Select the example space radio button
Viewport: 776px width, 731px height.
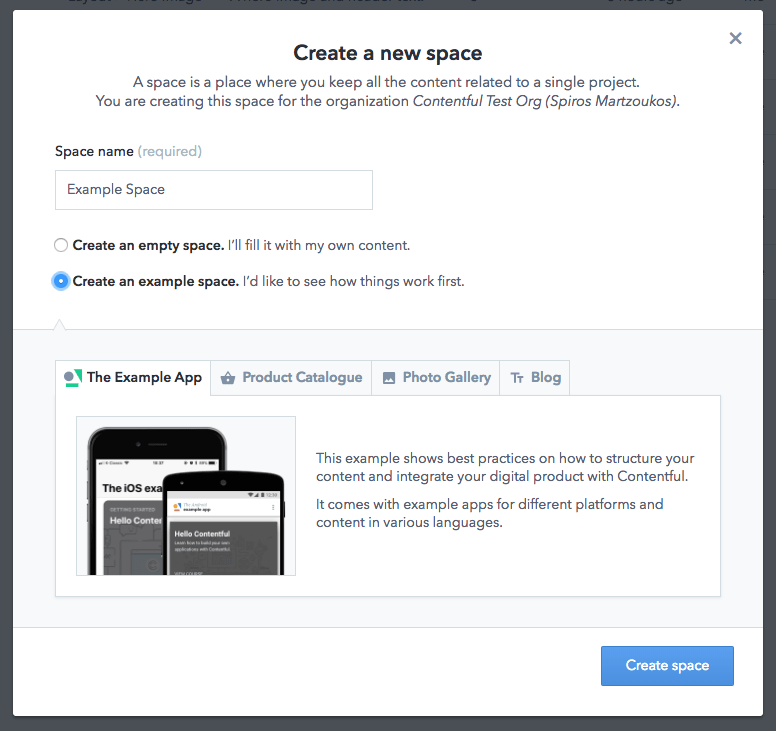tap(62, 281)
